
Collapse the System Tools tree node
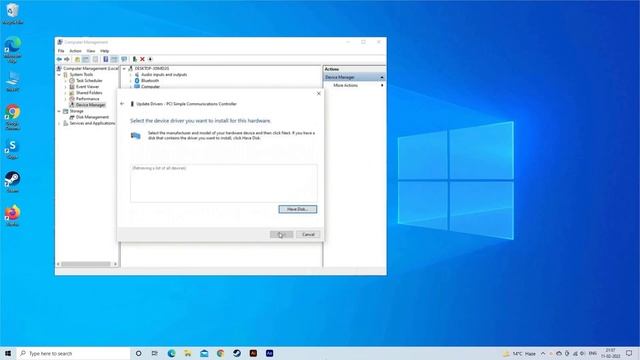click(59, 75)
